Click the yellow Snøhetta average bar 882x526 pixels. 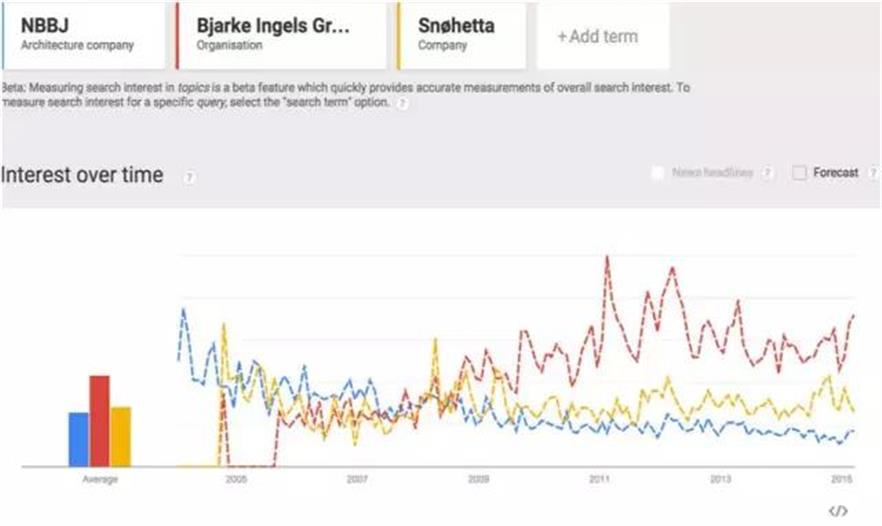[121, 436]
